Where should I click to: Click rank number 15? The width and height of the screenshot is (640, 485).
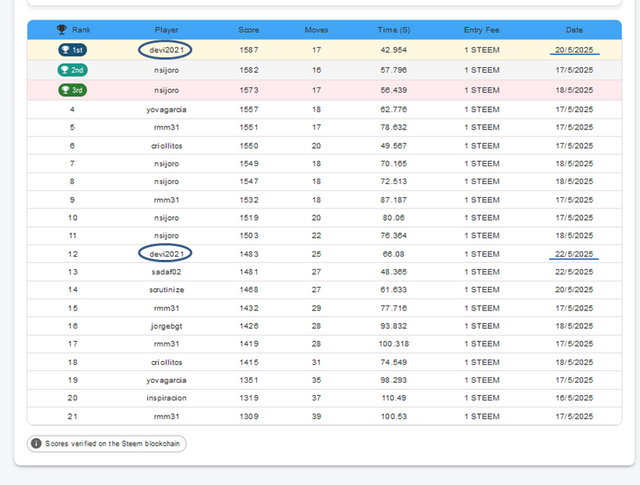73,308
